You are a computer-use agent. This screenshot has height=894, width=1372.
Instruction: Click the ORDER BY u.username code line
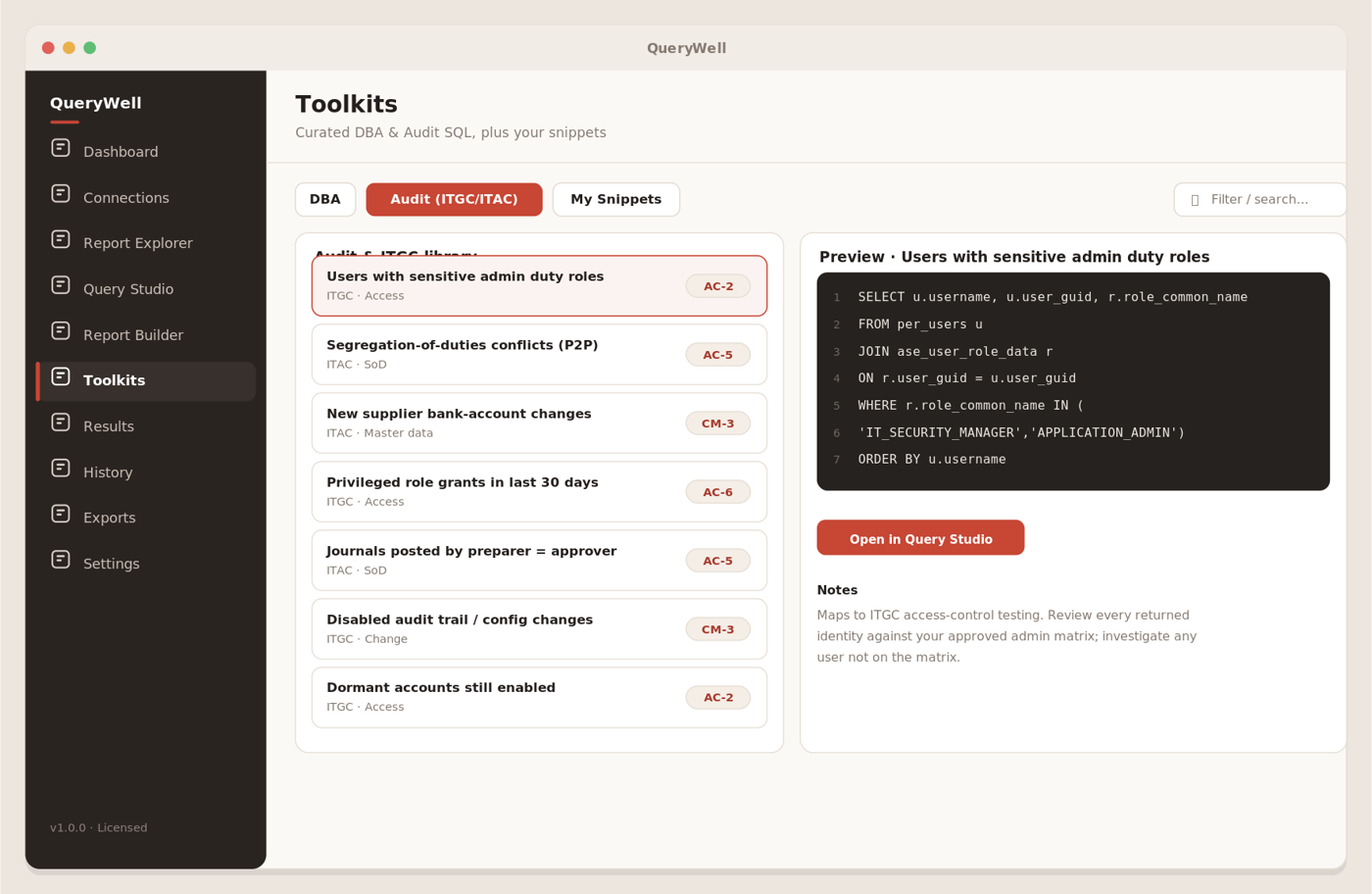pos(932,459)
